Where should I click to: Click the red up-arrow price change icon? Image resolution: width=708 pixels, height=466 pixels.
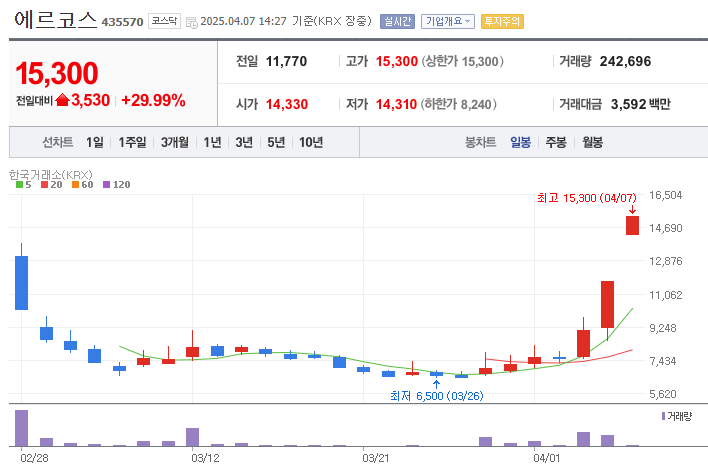tap(62, 100)
